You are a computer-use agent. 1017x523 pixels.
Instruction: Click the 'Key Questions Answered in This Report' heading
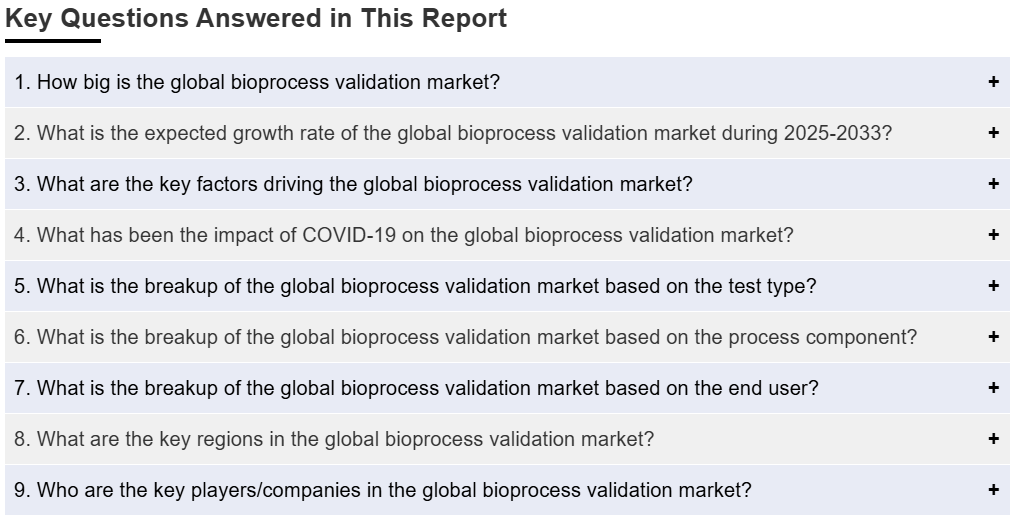tap(256, 18)
